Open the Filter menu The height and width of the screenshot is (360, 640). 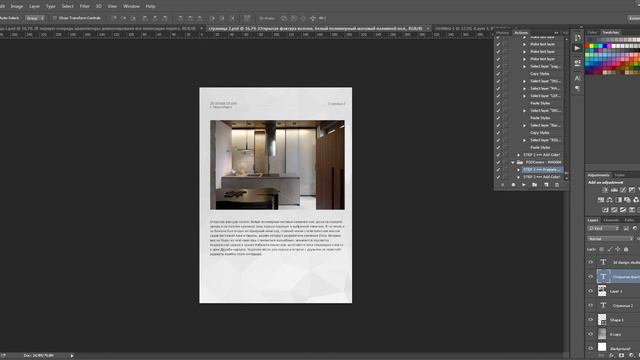(x=84, y=6)
